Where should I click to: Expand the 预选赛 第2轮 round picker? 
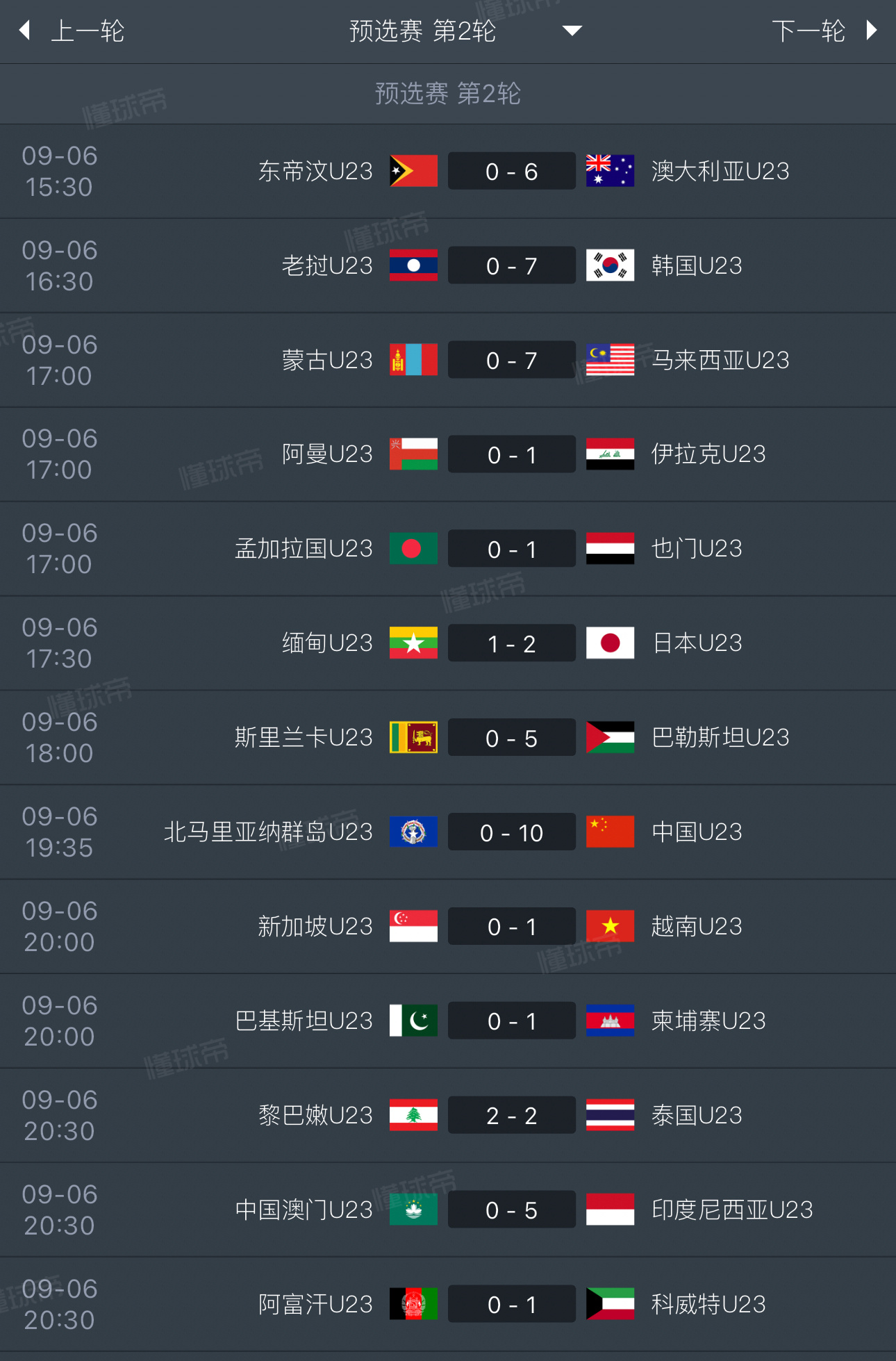[x=422, y=31]
